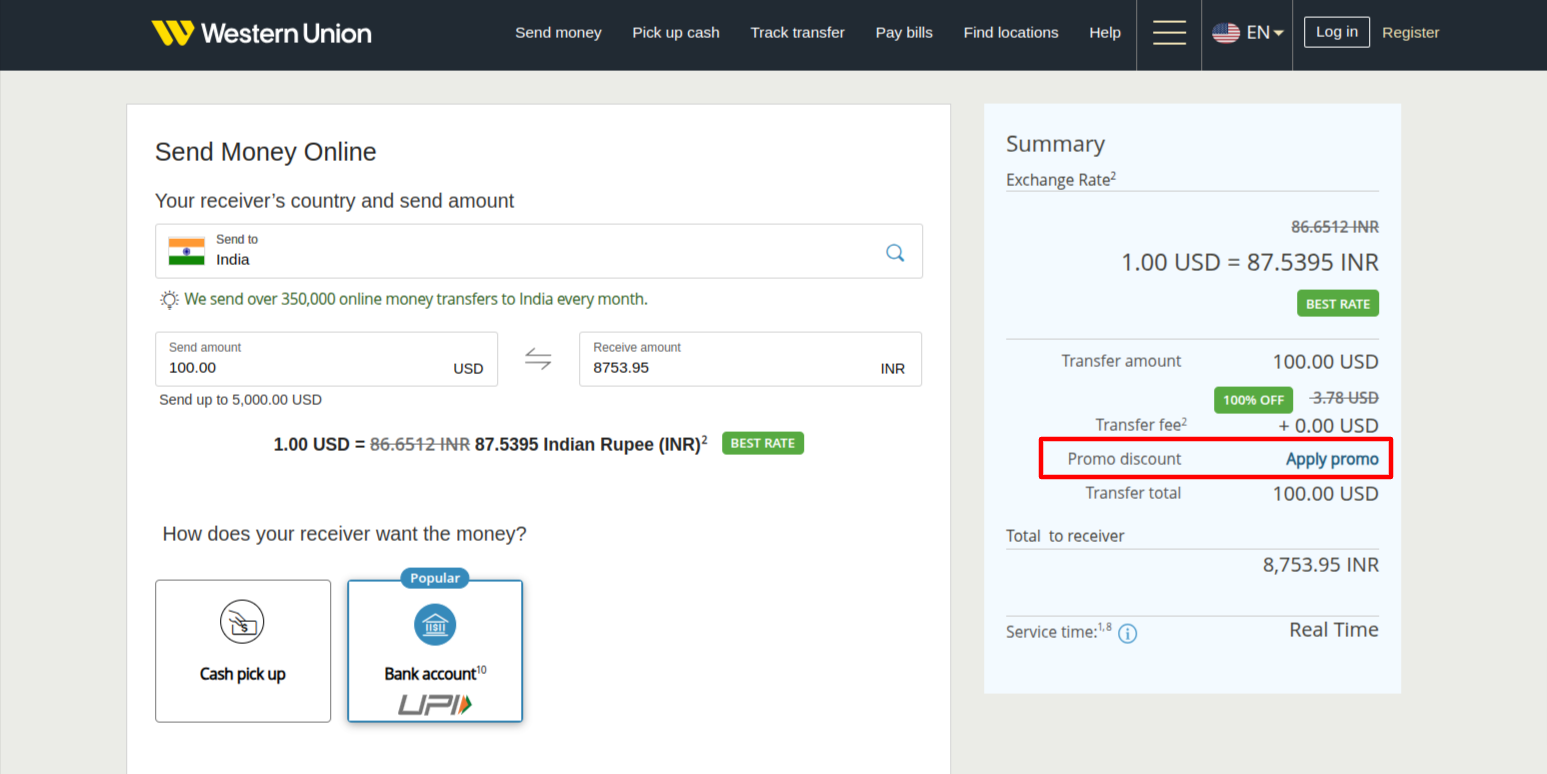Click the 'Send up to 5,000.00 USD' text
Viewport: 1547px width, 774px height.
[241, 399]
